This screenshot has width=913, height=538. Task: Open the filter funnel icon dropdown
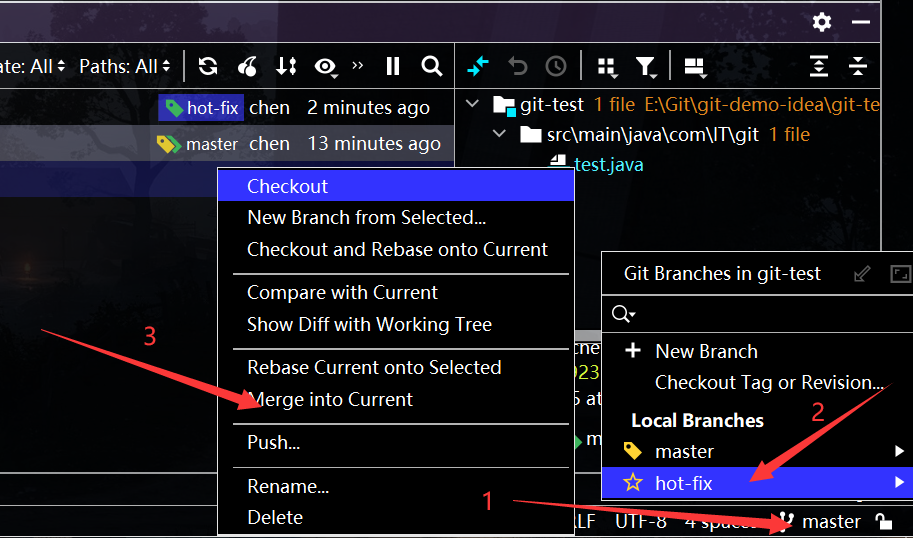(x=646, y=67)
